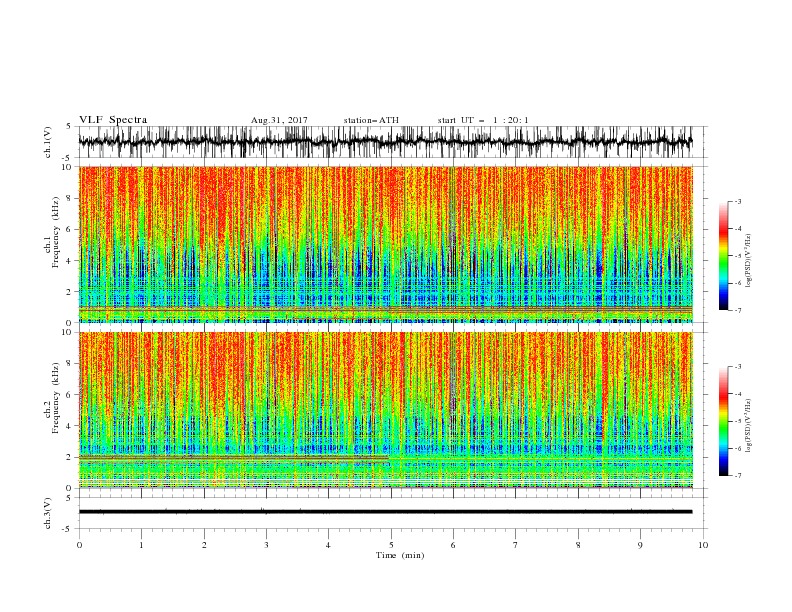This screenshot has height=612, width=792.
Task: Click the "Aug.31, 2017" date label
Action: (279, 120)
